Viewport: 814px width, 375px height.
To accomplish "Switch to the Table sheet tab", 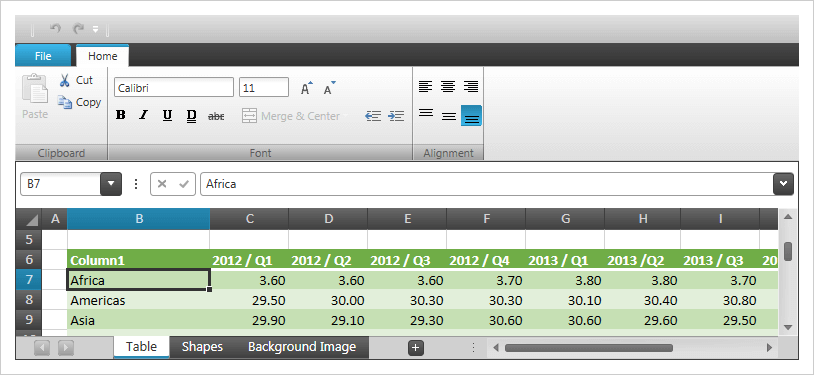I will [x=141, y=347].
